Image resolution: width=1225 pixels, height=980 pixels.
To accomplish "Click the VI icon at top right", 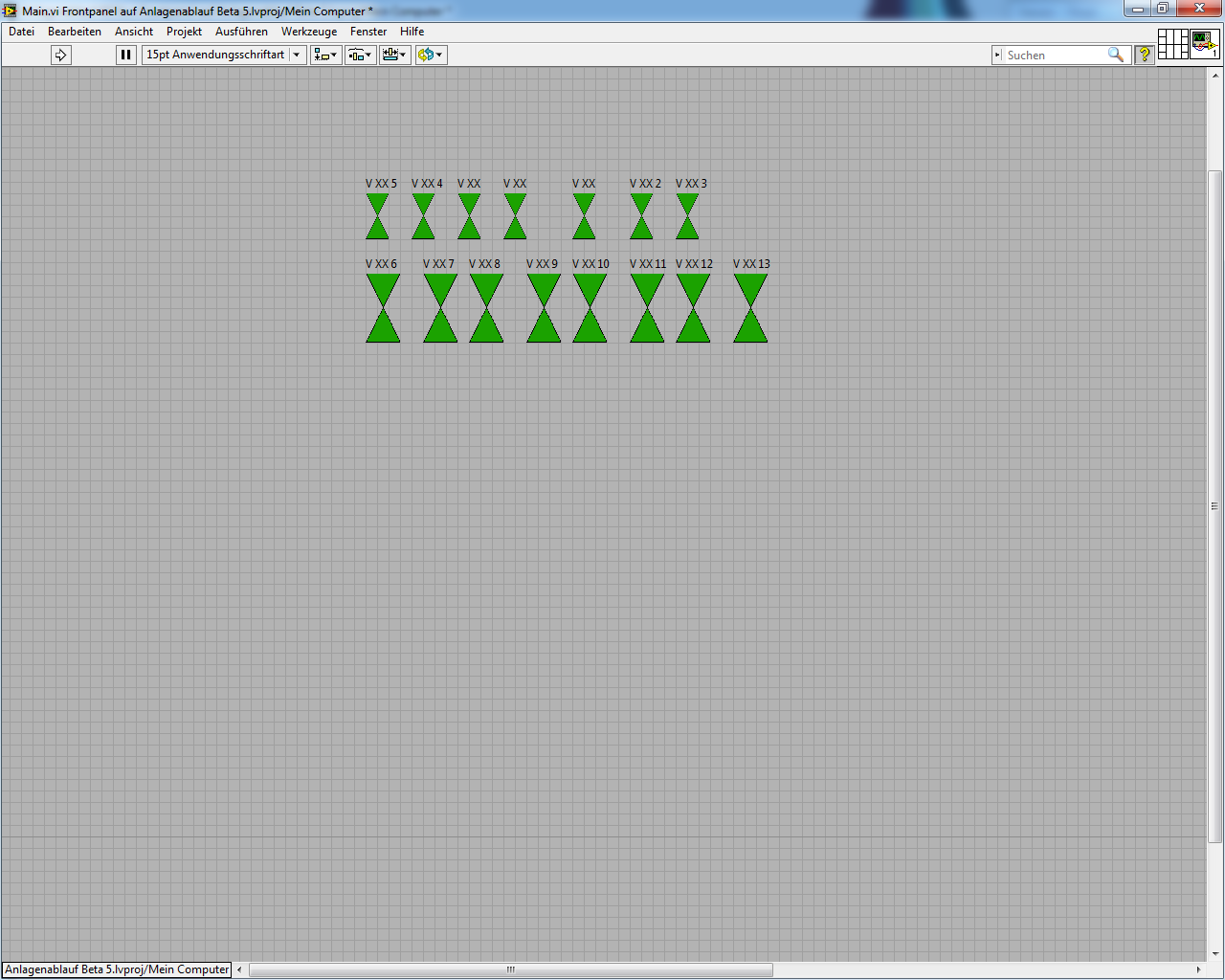I will [1205, 44].
